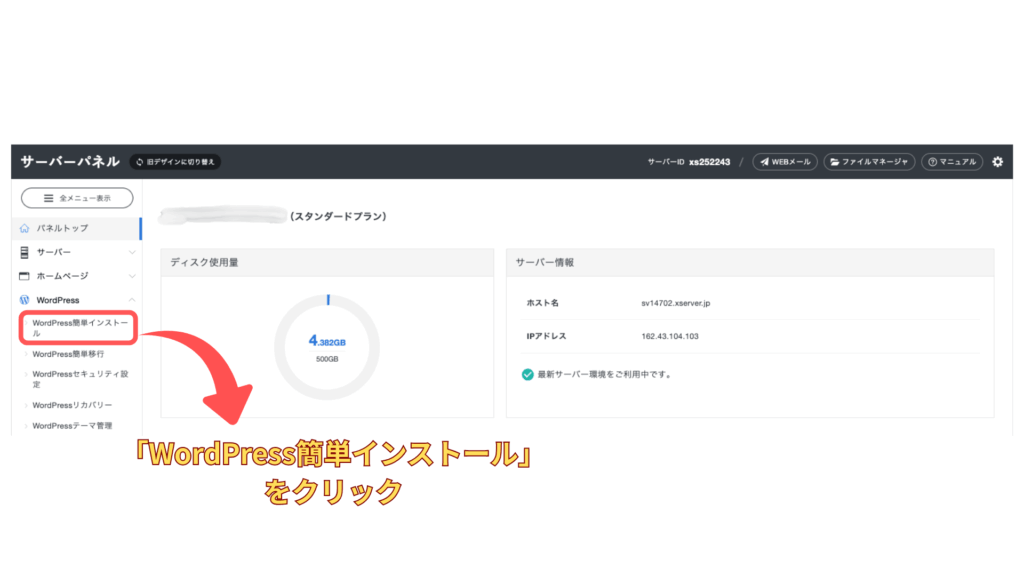Open WordPressリカバリー menu item
This screenshot has width=1024, height=576.
tap(72, 405)
